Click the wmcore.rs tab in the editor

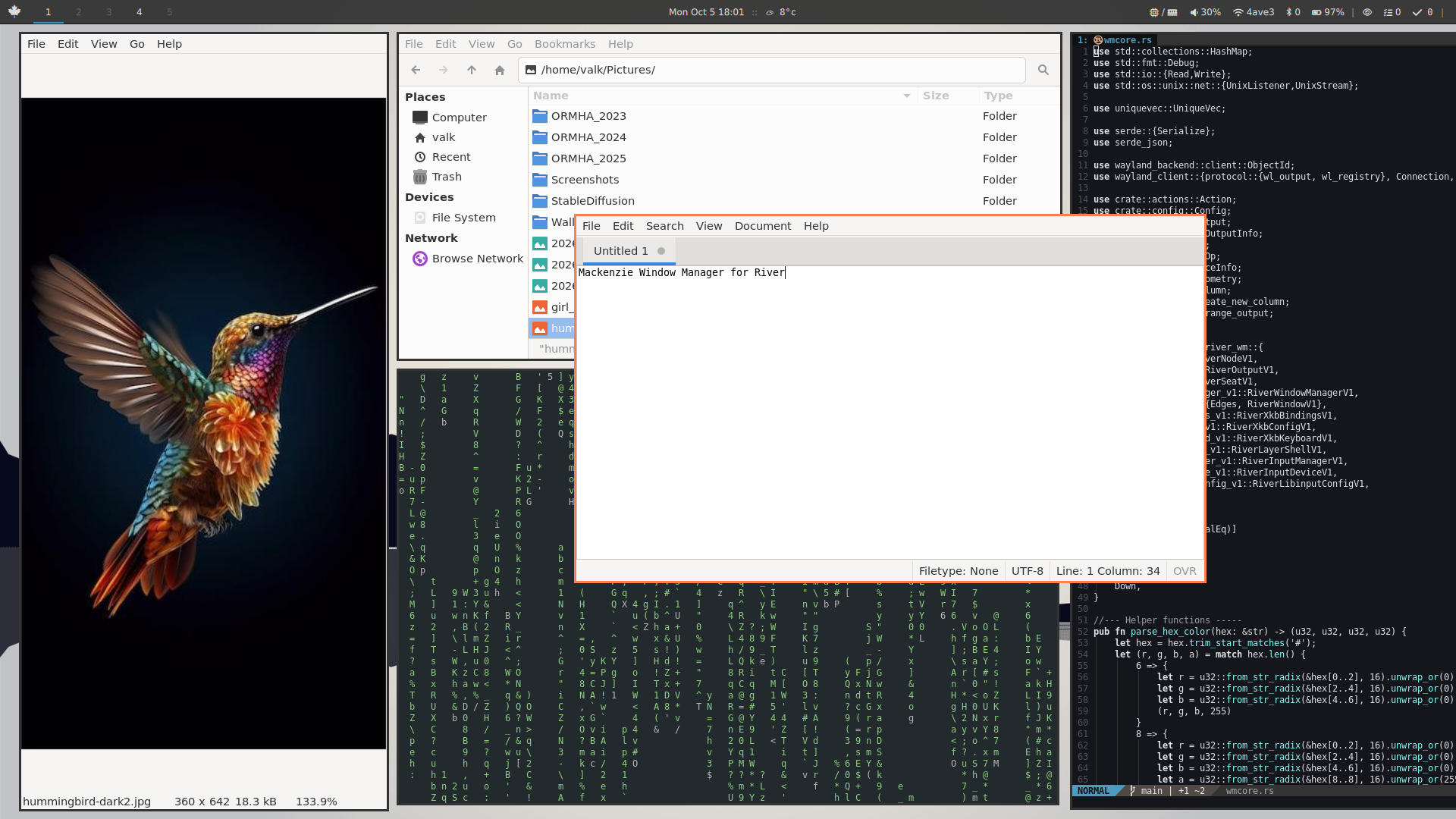click(x=1122, y=40)
